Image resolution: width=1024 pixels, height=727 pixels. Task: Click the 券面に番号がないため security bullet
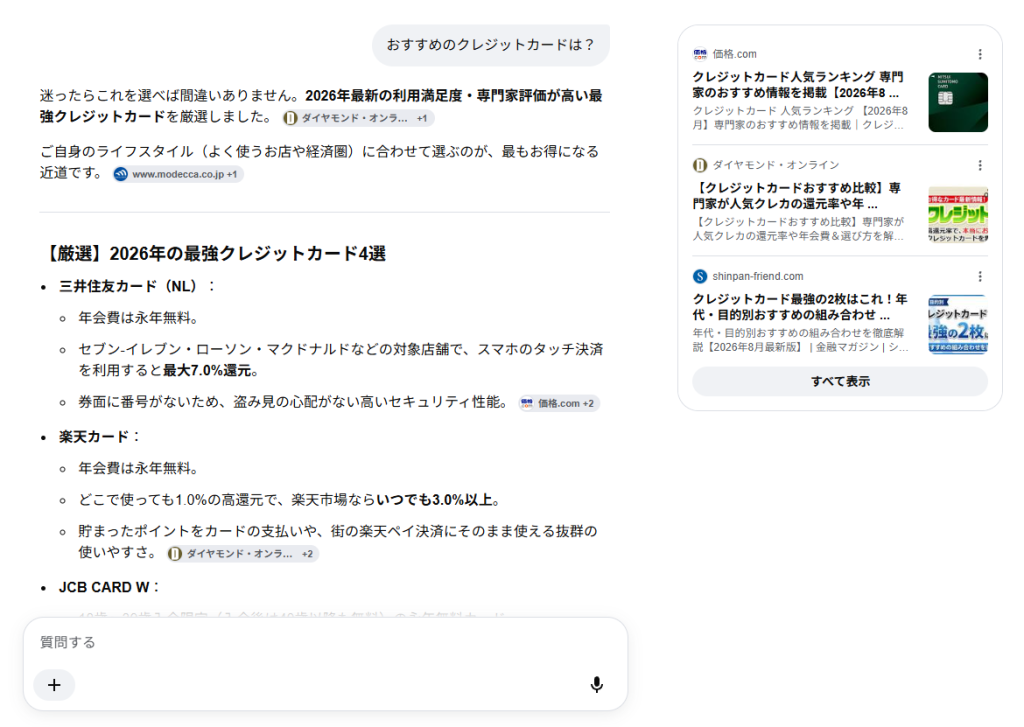[293, 402]
